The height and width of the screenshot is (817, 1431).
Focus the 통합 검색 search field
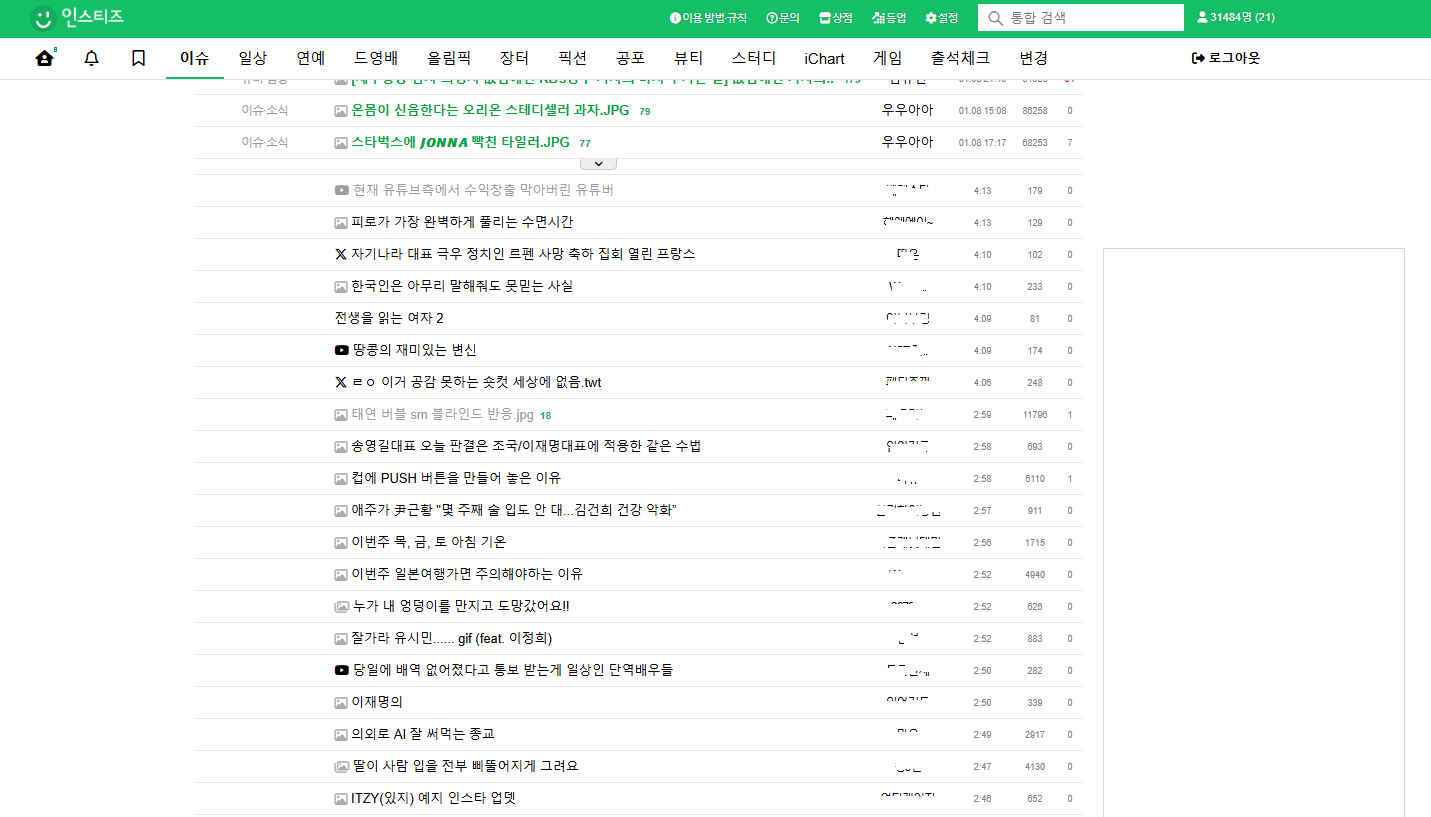1082,18
